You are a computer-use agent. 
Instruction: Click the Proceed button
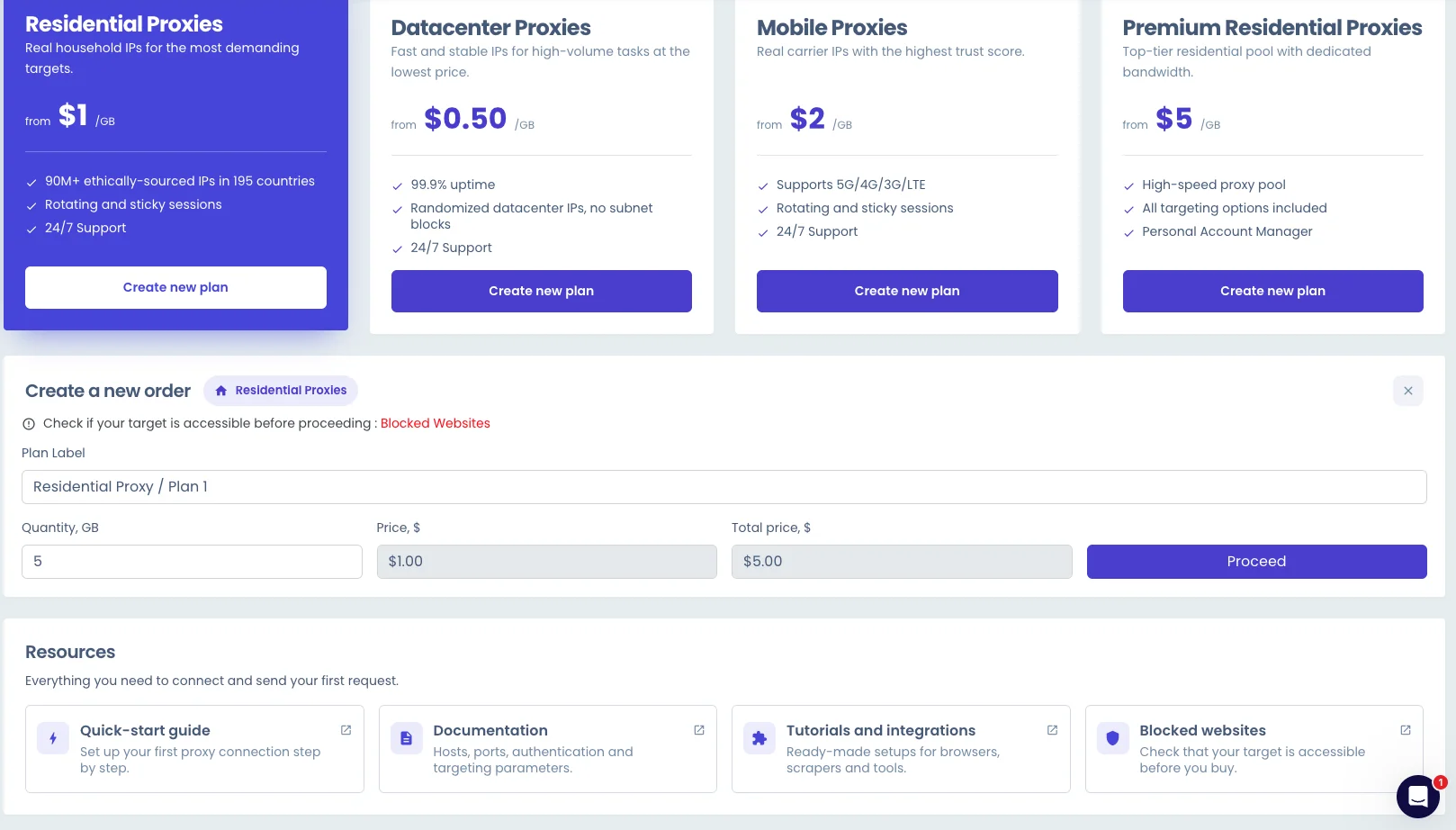pos(1257,562)
